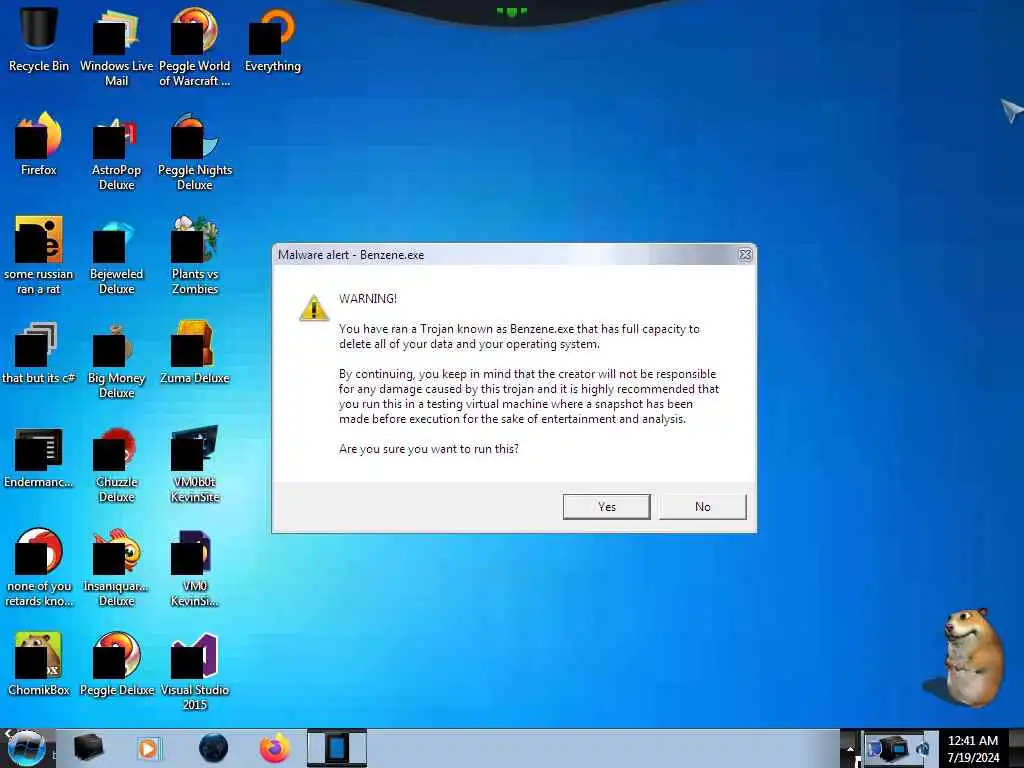Select the Plants vs Zombies icon
The image size is (1024, 768).
pyautogui.click(x=195, y=256)
